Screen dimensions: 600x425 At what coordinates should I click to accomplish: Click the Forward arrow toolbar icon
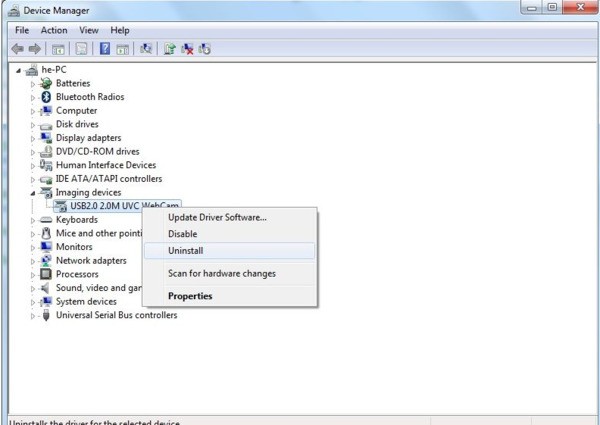pyautogui.click(x=35, y=49)
